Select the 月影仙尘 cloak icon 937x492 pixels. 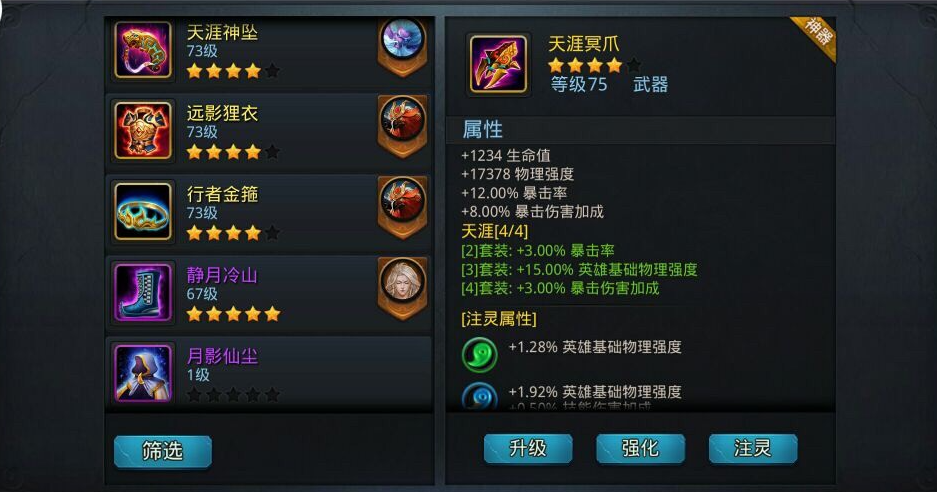(x=143, y=372)
